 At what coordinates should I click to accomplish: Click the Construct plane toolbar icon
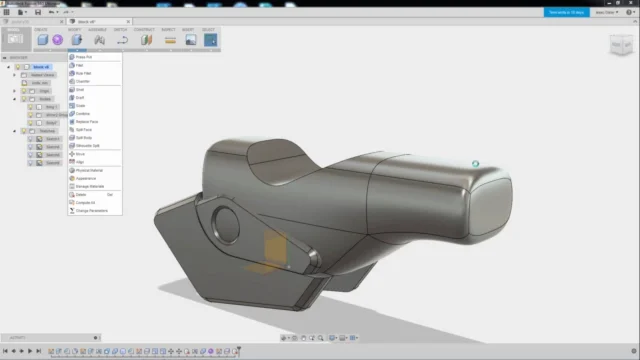tap(146, 40)
